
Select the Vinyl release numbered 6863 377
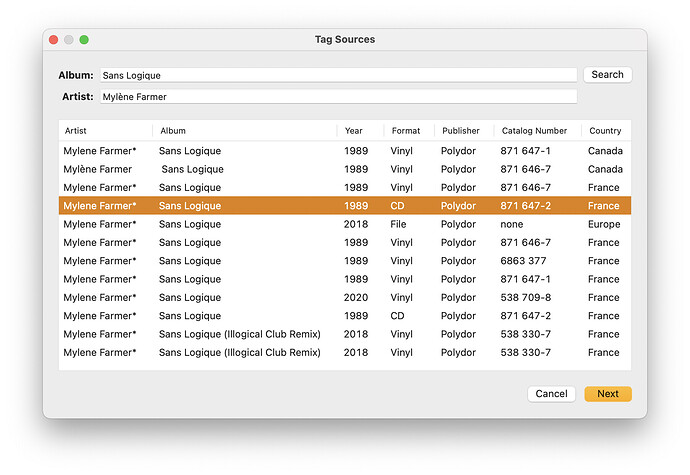pyautogui.click(x=345, y=261)
